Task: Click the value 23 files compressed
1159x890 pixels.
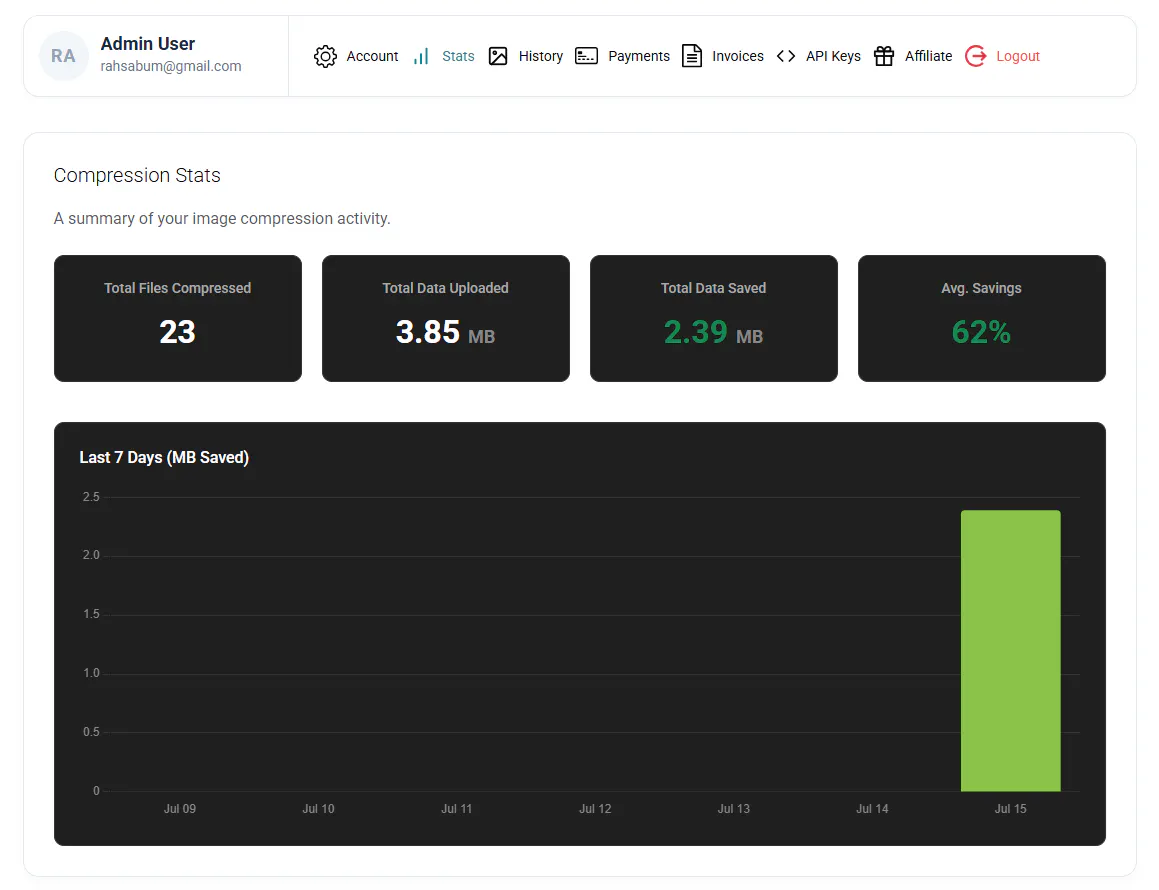Action: (177, 332)
